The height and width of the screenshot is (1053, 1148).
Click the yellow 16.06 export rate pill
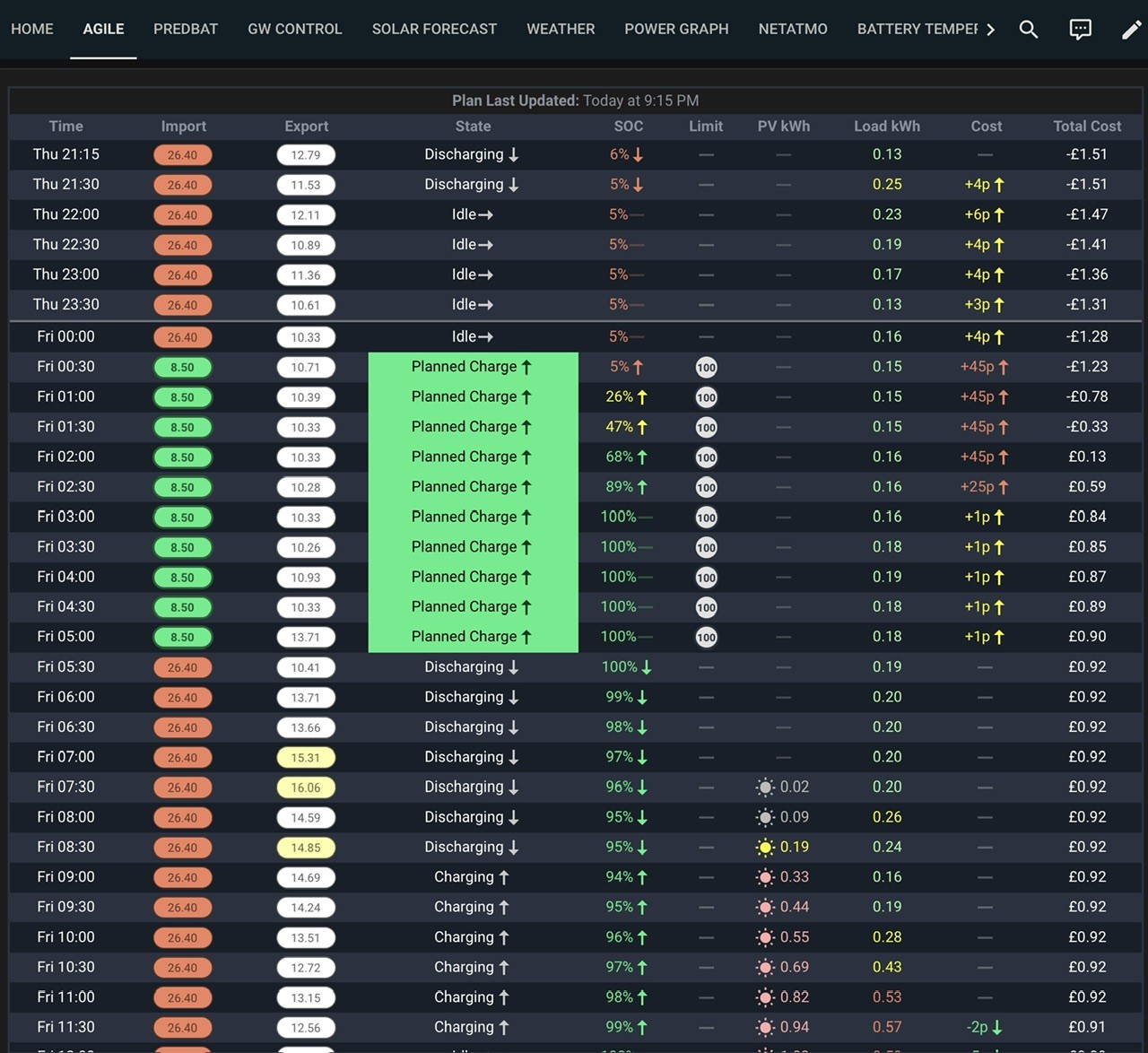tap(305, 788)
